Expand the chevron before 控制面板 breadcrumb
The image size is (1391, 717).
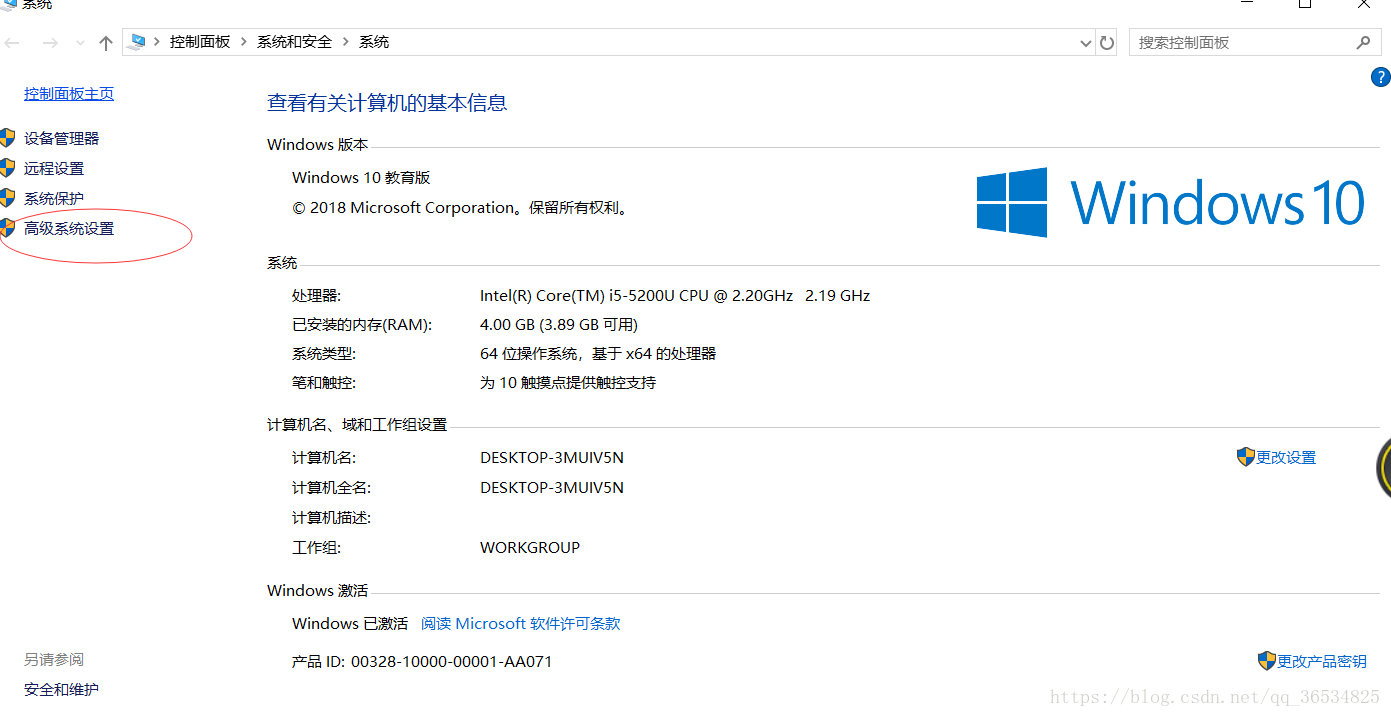pos(158,42)
